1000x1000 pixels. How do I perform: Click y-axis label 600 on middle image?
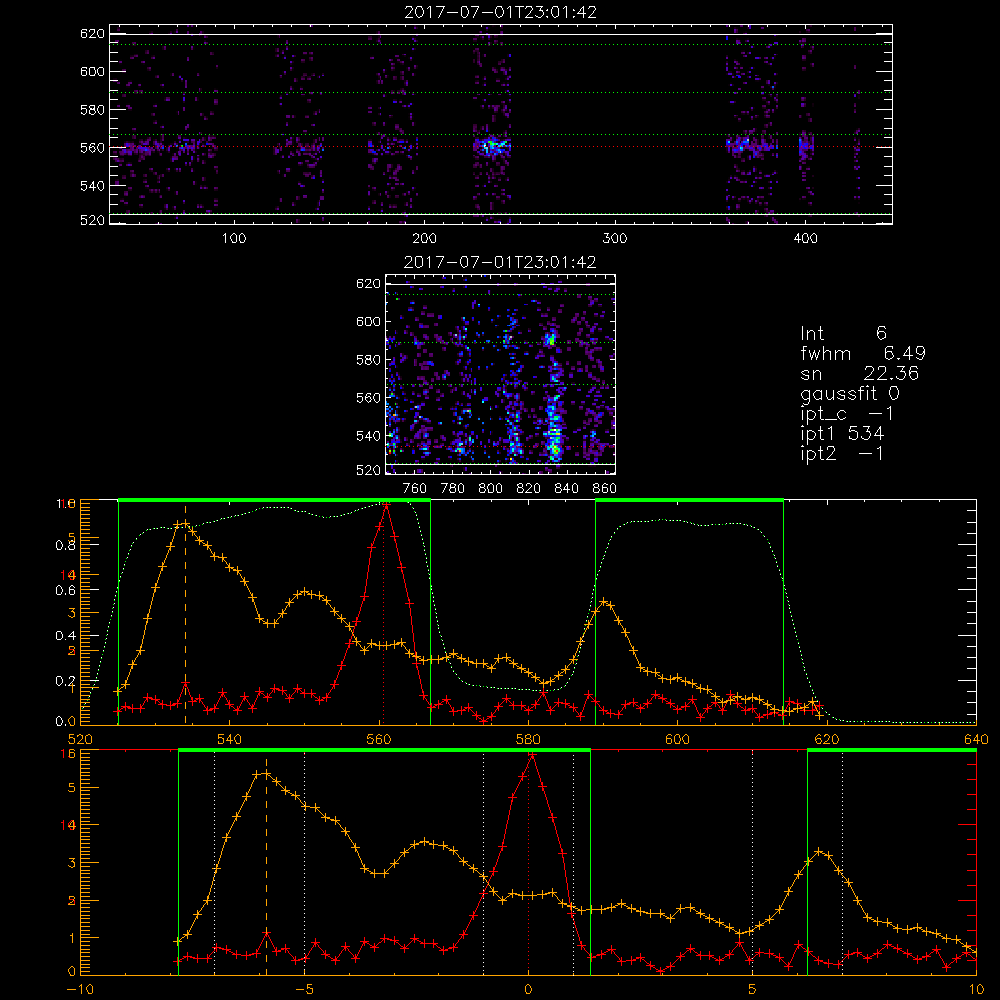368,321
